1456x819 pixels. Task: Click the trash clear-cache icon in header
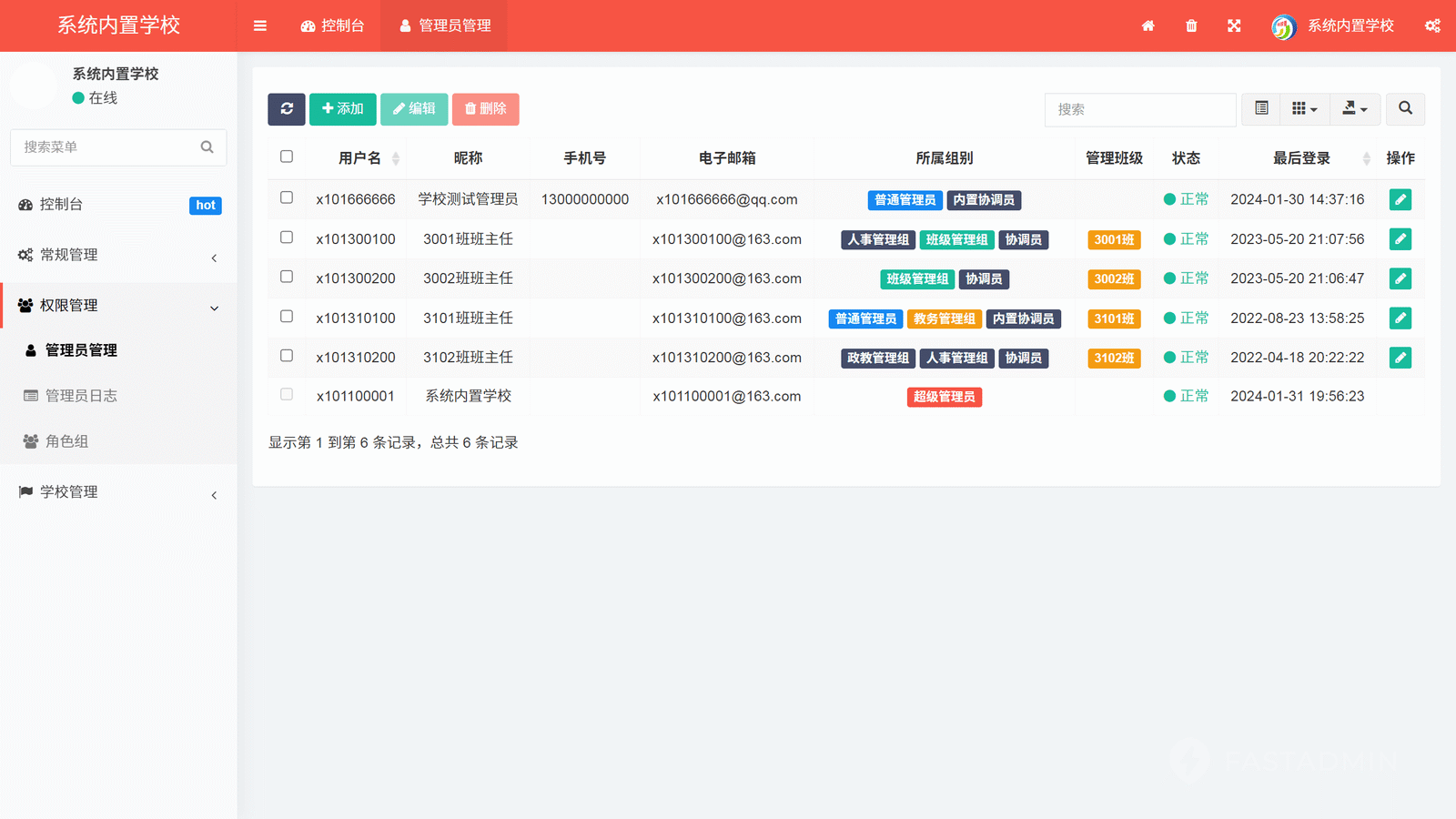pyautogui.click(x=1191, y=25)
